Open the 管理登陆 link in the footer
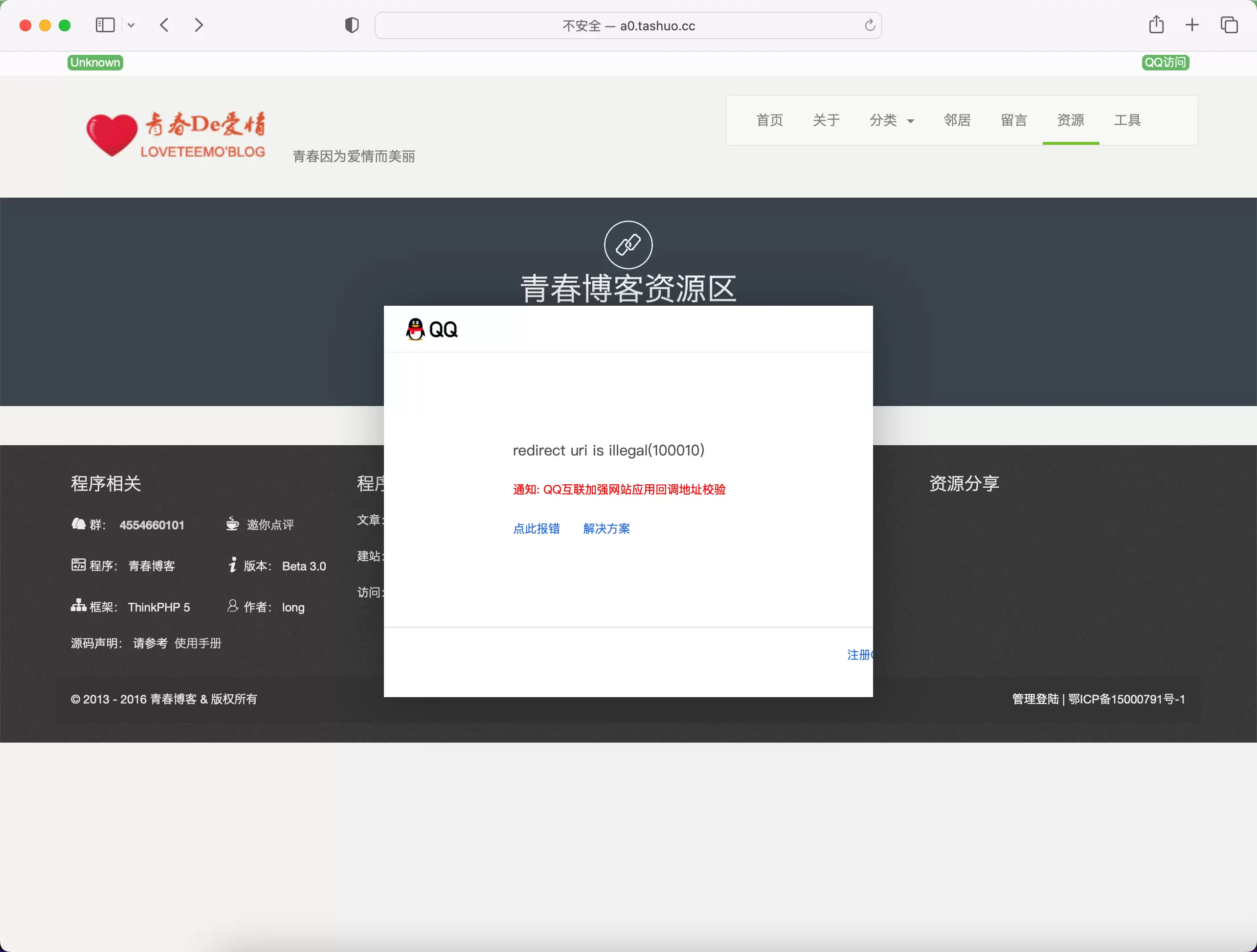Screen dimensions: 1257x952 1035,699
